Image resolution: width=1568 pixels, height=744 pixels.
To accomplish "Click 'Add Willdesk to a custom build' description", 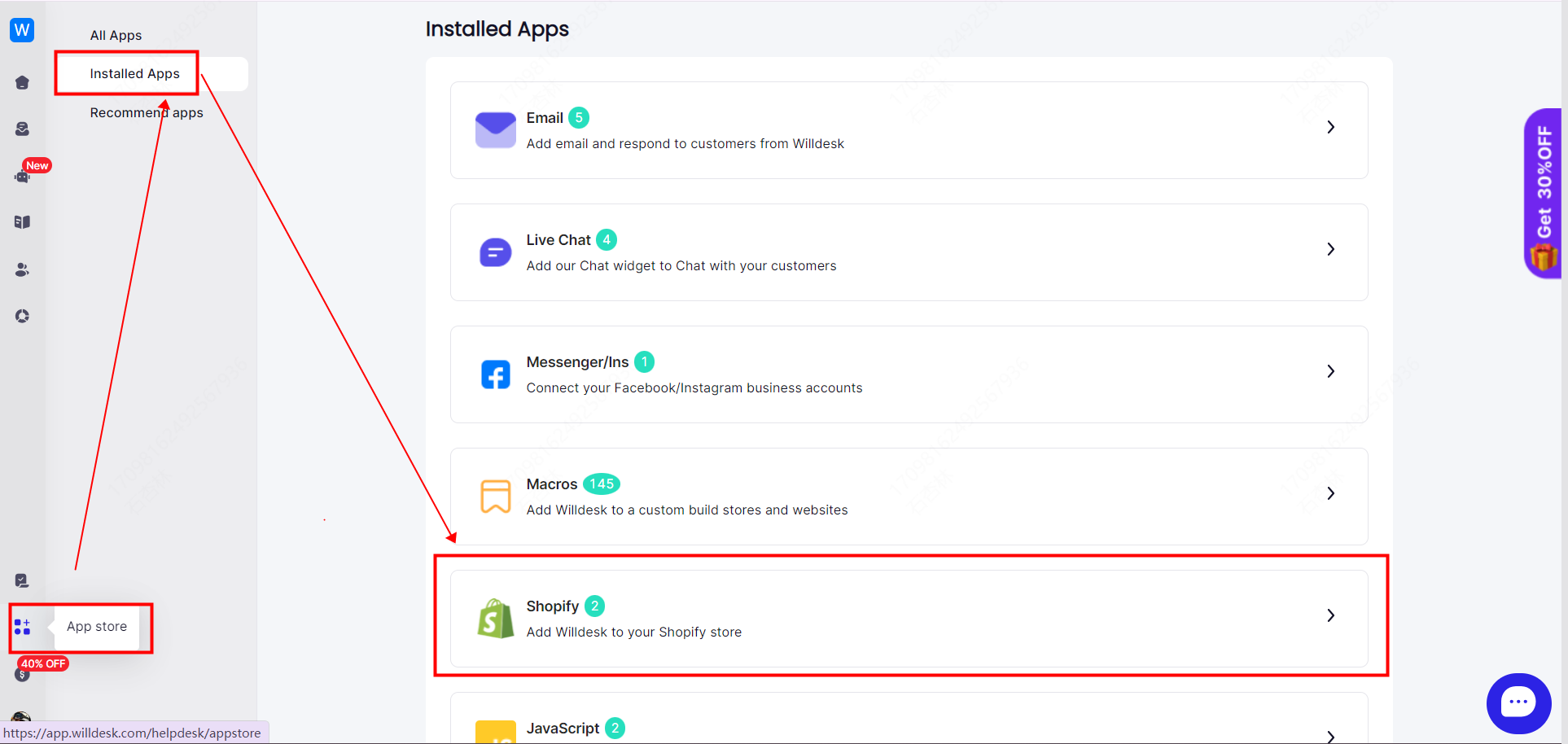I will 687,510.
